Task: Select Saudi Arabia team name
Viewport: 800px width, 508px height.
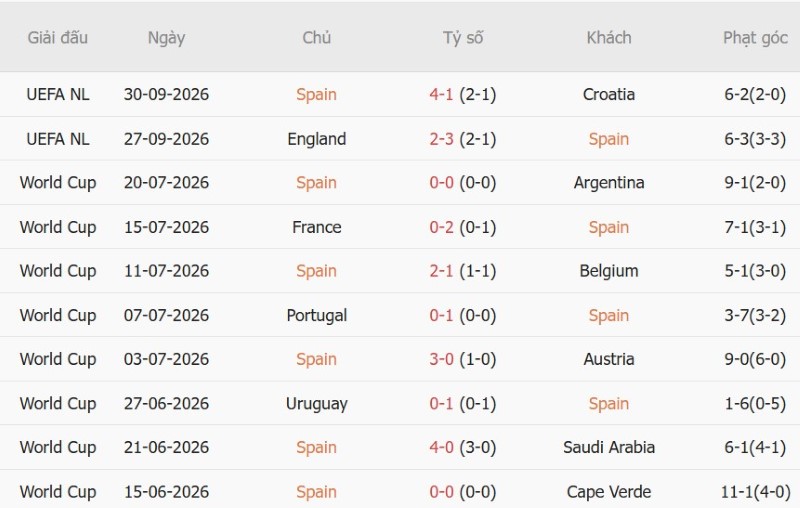Action: pos(609,447)
